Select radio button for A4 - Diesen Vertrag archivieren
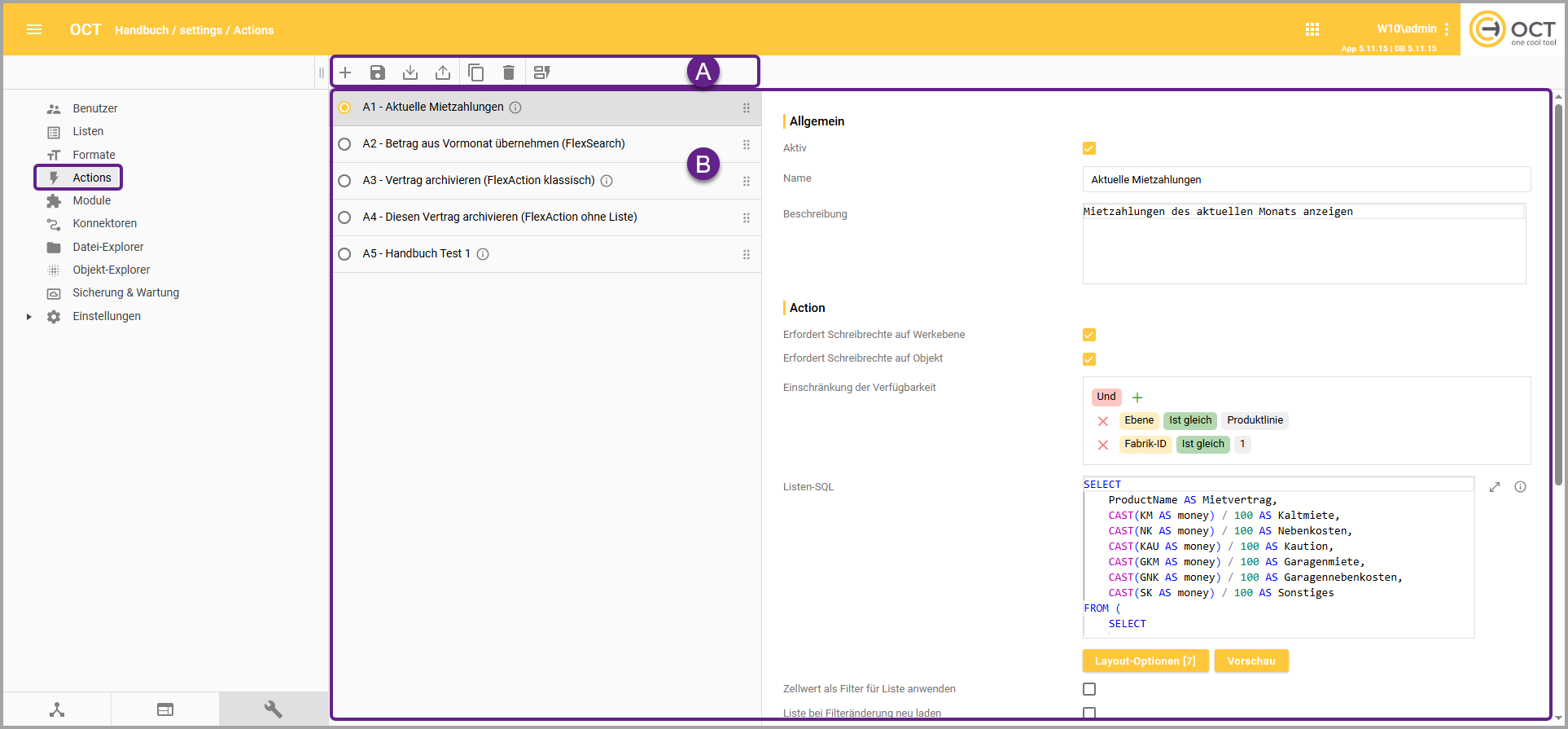This screenshot has height=729, width=1568. tap(344, 217)
